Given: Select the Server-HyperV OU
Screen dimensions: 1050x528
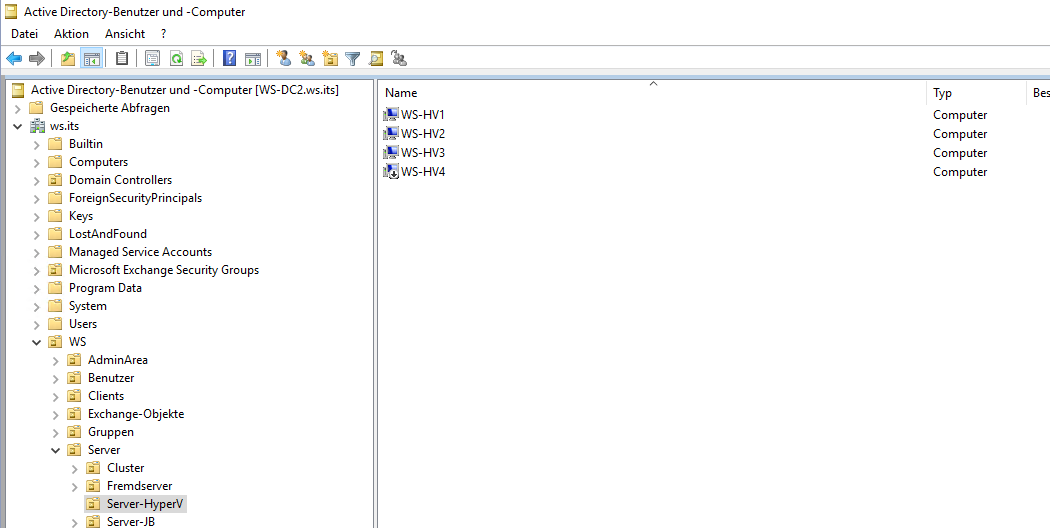Looking at the screenshot, I should [x=144, y=504].
